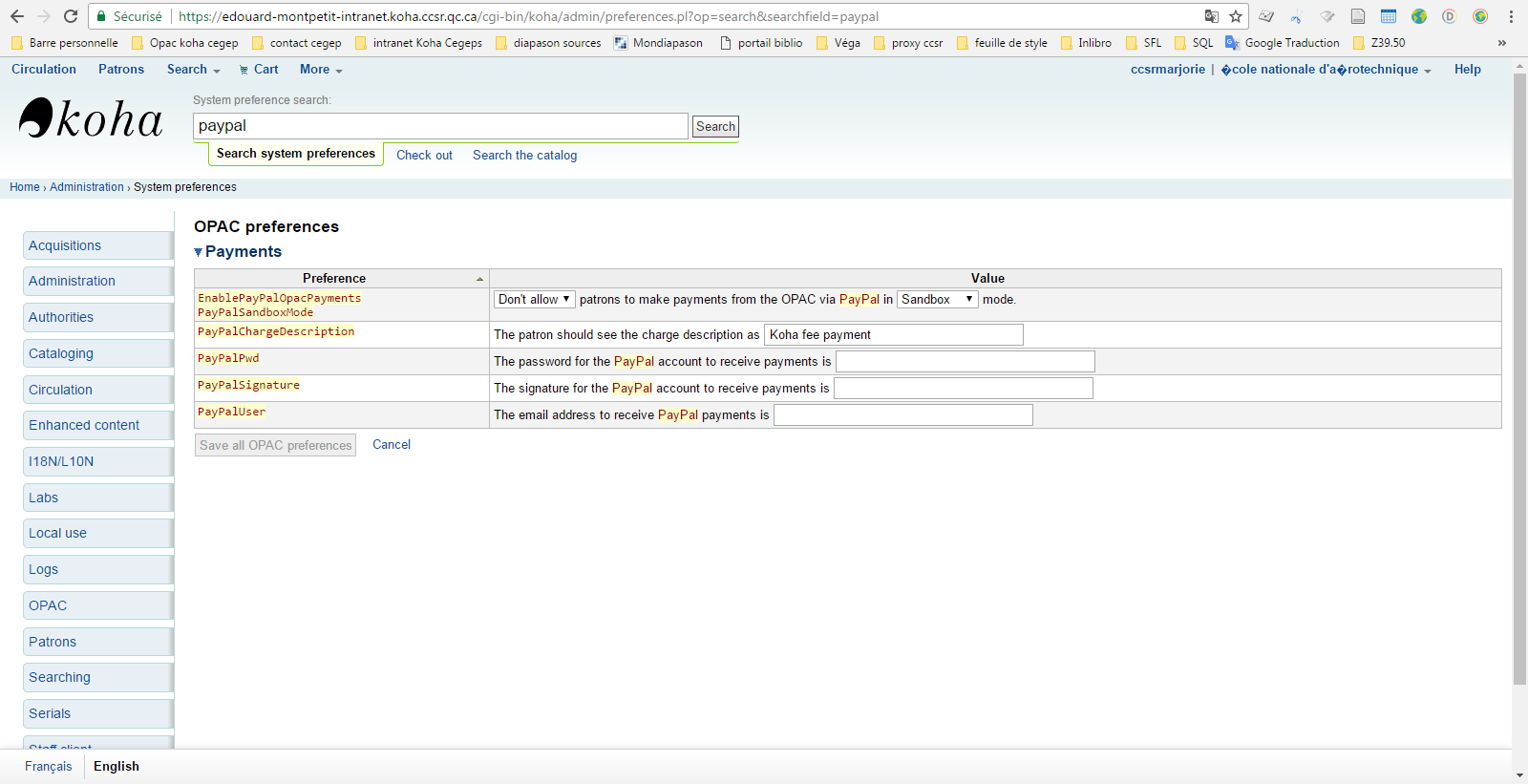This screenshot has height=784, width=1528.
Task: Open the Search menu in top navigation
Action: (x=193, y=70)
